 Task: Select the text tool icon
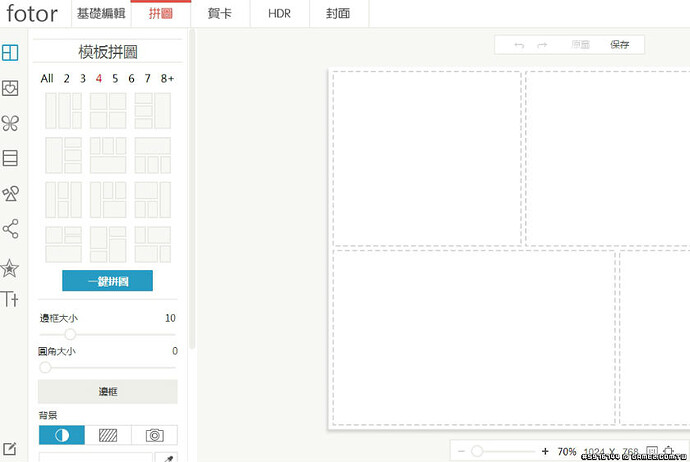(x=10, y=299)
